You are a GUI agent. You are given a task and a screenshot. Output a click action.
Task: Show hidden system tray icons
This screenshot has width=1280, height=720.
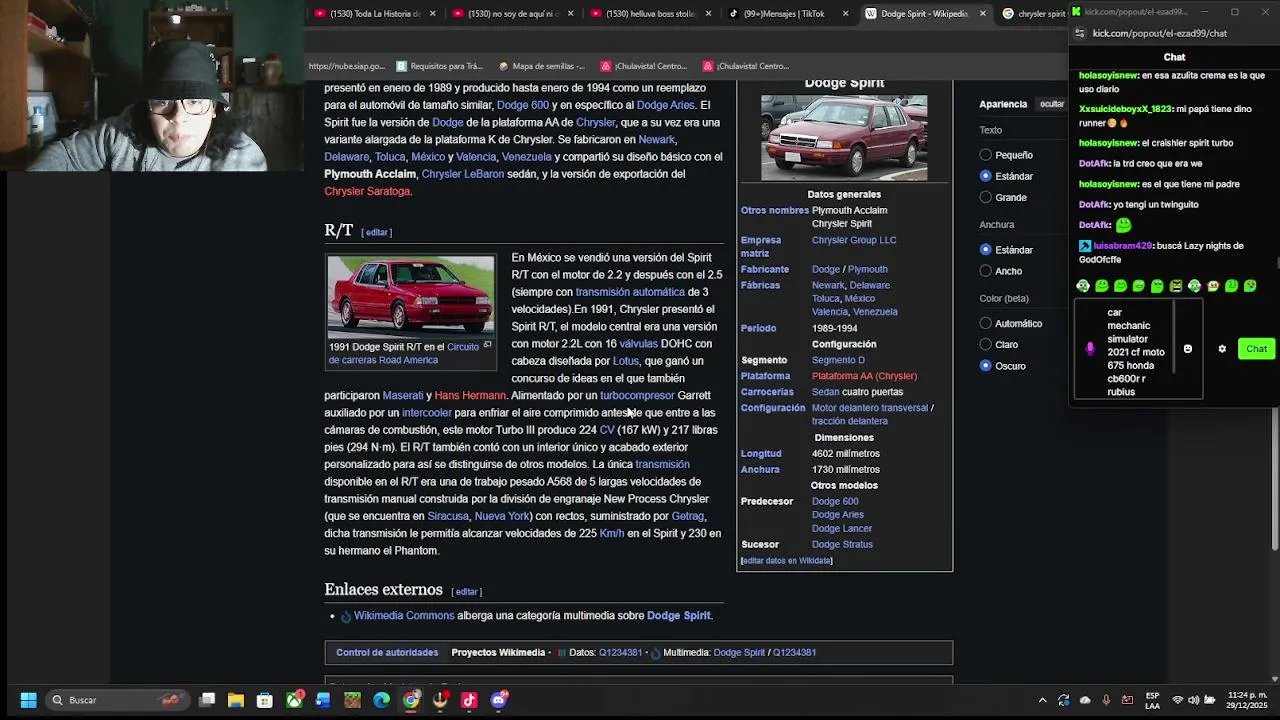pos(1042,700)
